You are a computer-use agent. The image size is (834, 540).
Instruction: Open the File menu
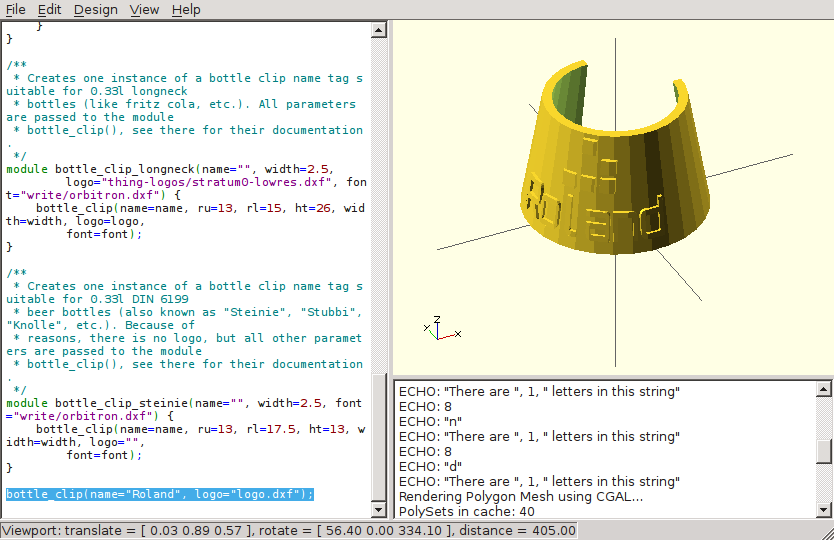16,10
